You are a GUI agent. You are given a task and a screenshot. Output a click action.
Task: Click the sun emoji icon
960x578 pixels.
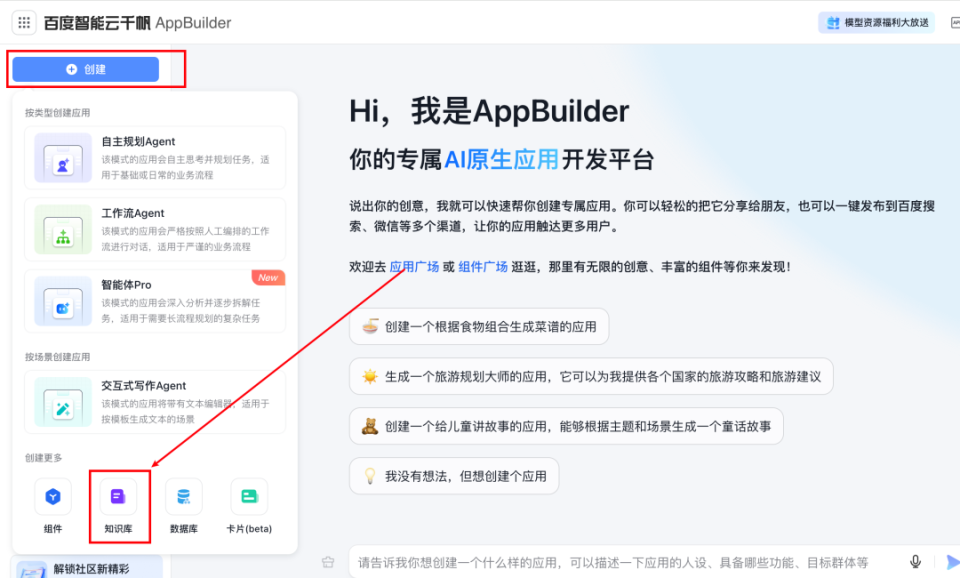coord(370,376)
